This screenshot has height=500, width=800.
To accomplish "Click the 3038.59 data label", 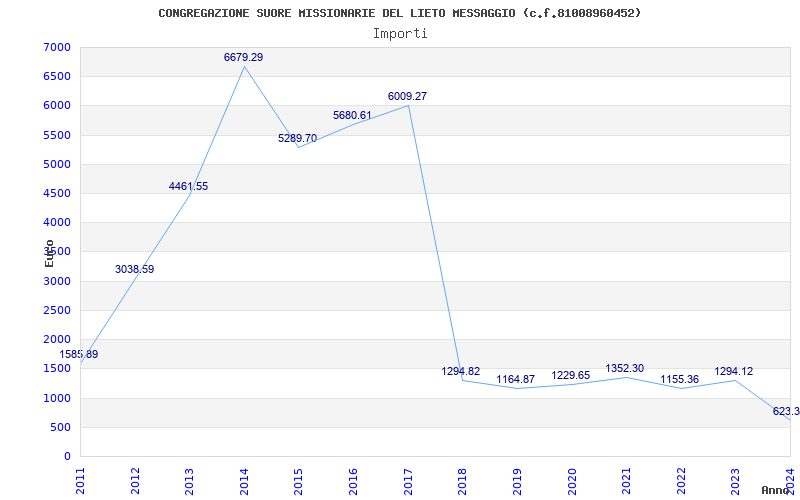I will coord(134,269).
